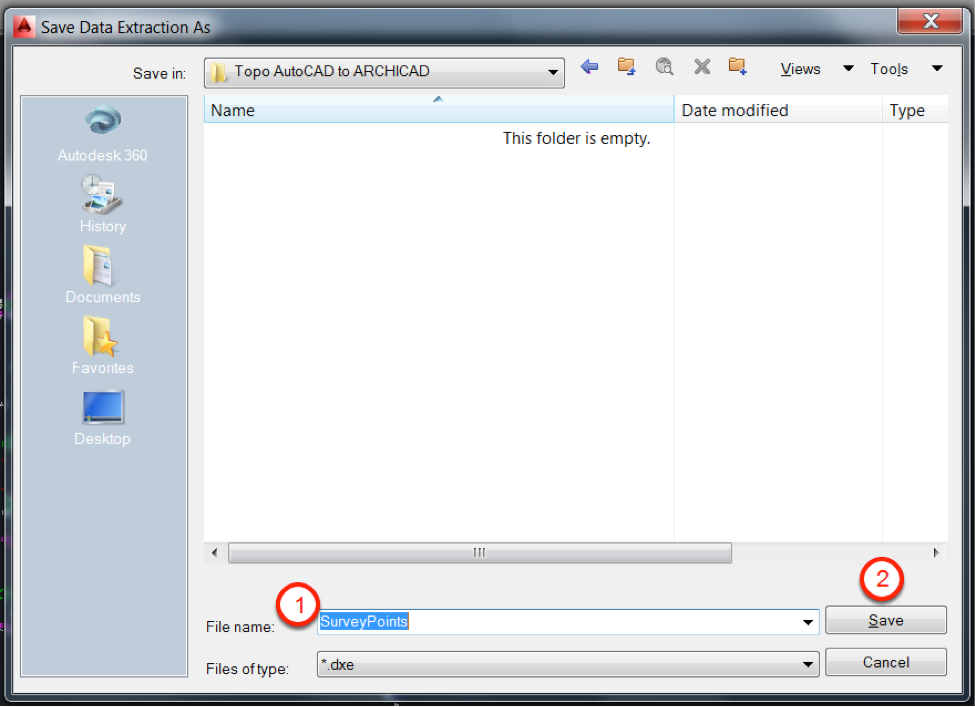
Task: Open Documents location in sidebar
Action: tap(103, 275)
